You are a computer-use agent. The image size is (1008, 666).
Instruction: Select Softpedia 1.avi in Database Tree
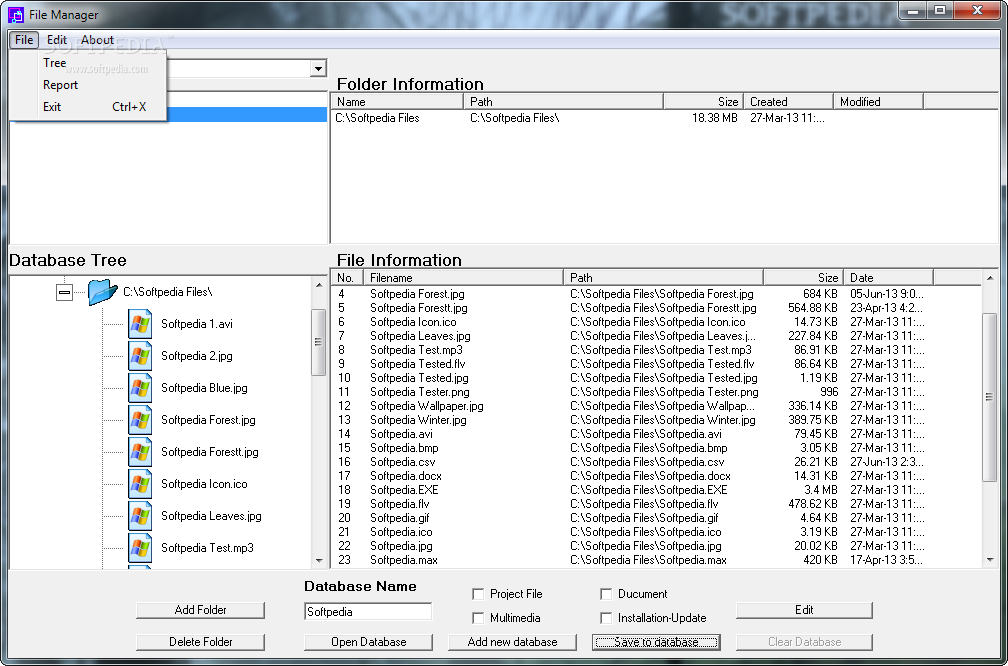tap(197, 324)
